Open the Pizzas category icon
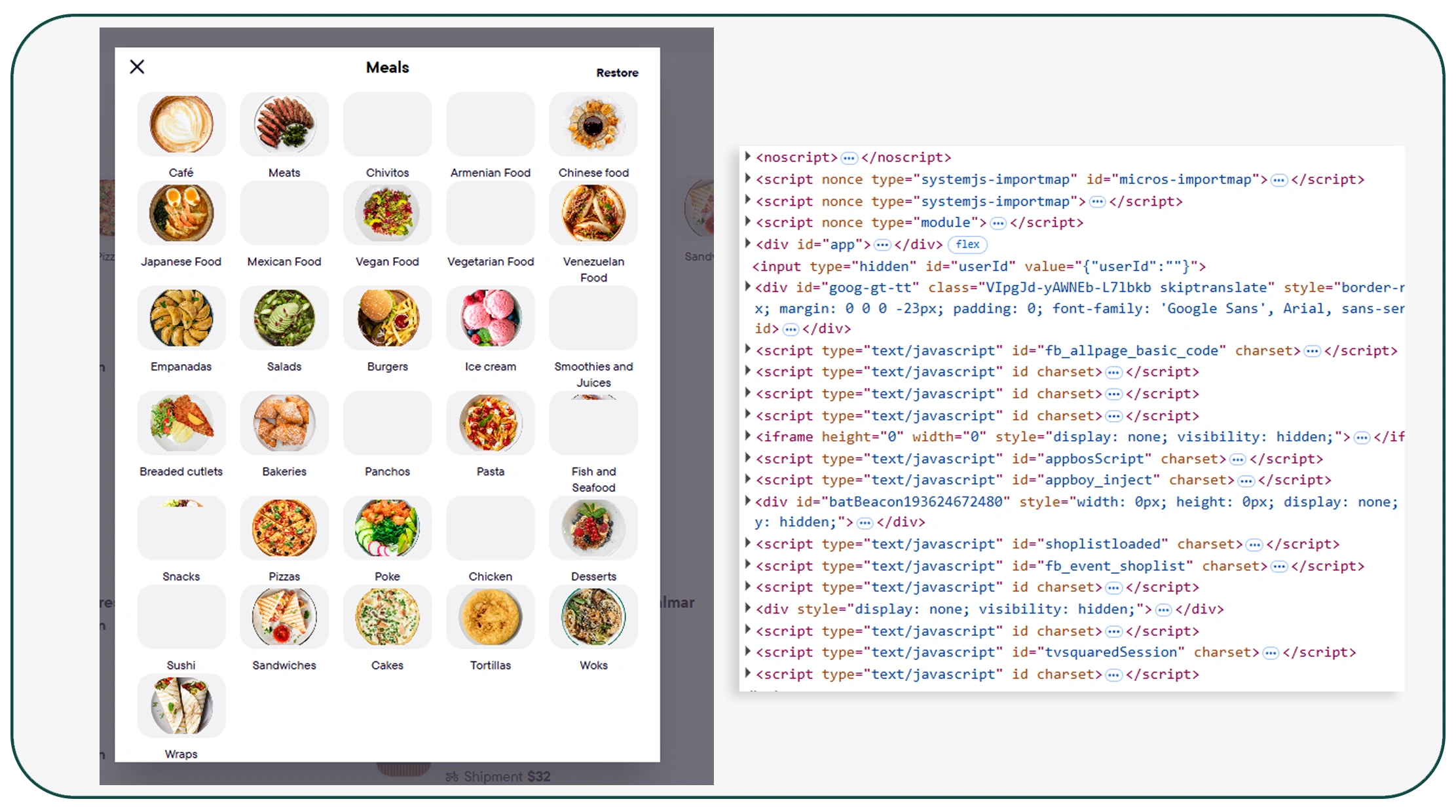The height and width of the screenshot is (812, 1456). tap(284, 528)
